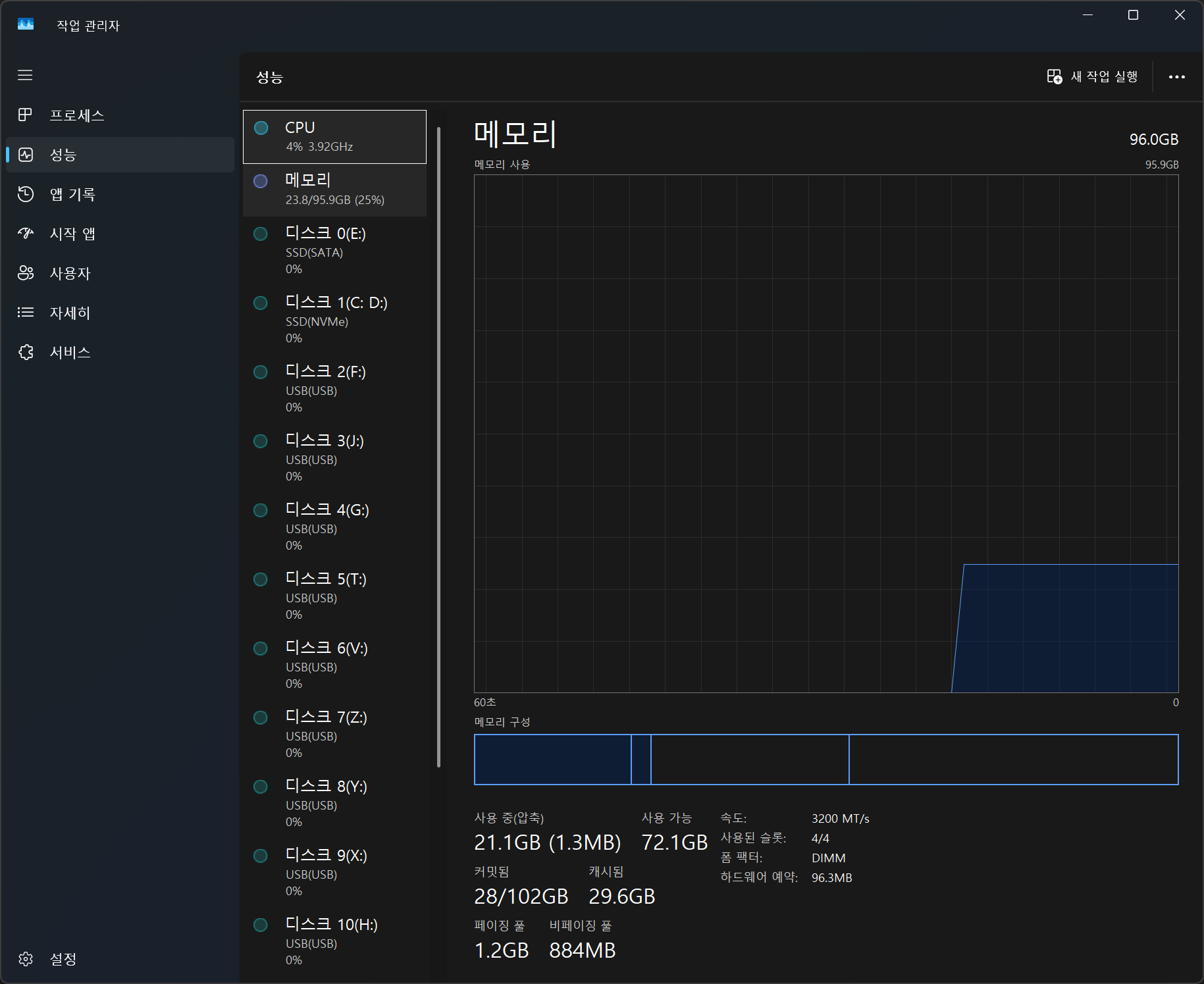Open 서비스 (Services) puzzle icon
The width and height of the screenshot is (1204, 984).
point(25,352)
